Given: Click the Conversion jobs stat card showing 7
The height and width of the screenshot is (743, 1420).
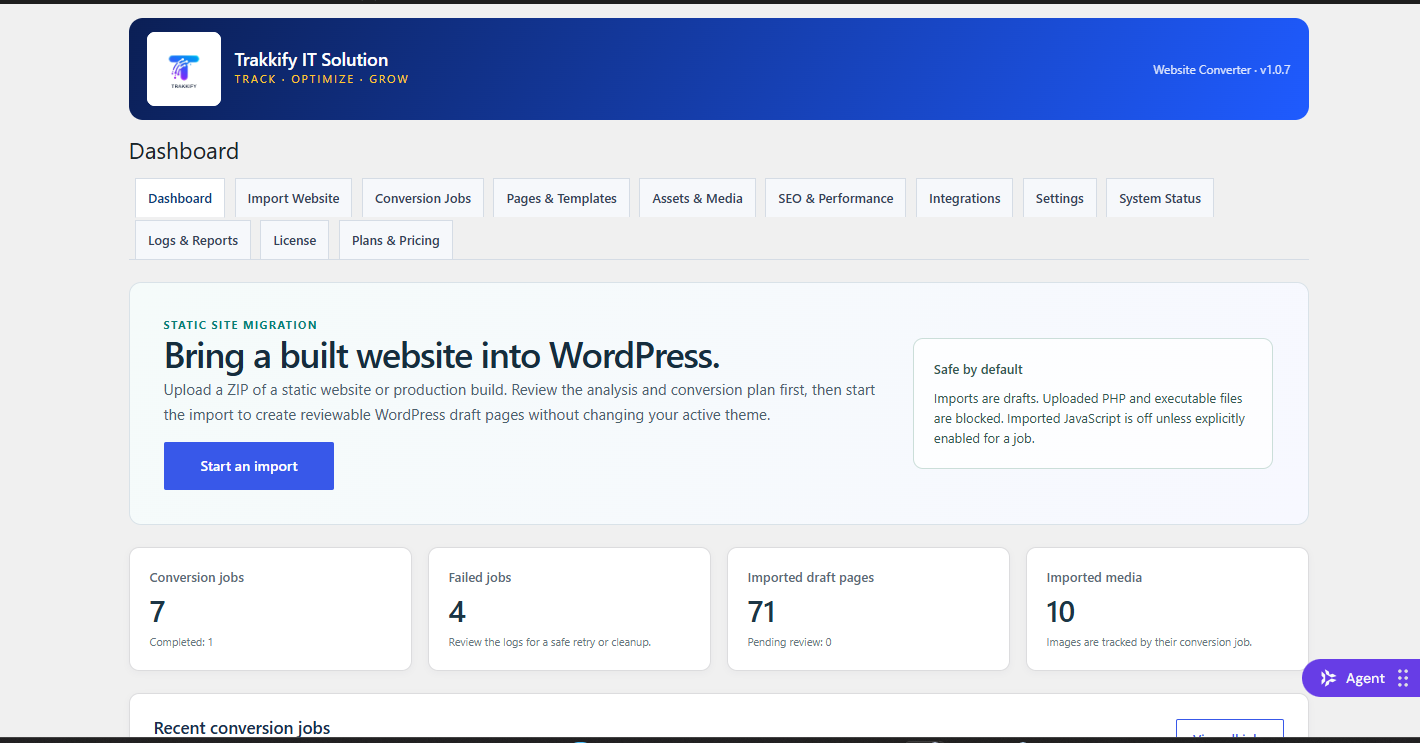Looking at the screenshot, I should [x=270, y=609].
